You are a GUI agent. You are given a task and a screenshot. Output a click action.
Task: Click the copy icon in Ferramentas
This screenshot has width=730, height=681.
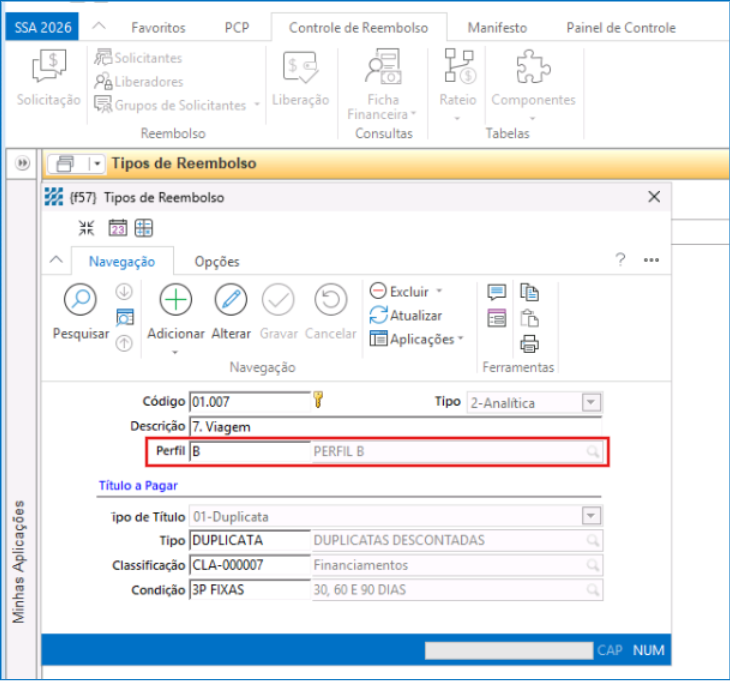pyautogui.click(x=530, y=292)
